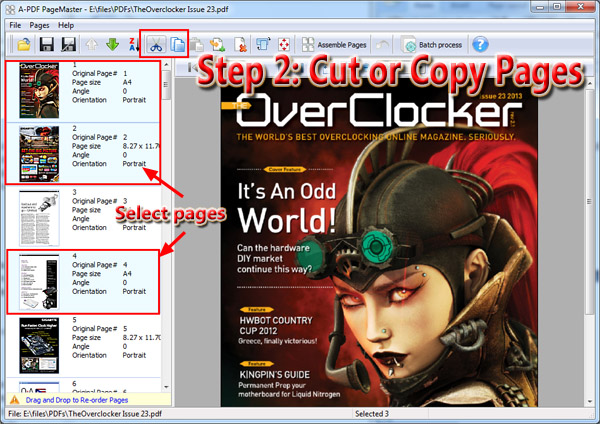600x424 pixels.
Task: Copy selected pages with the copy icon
Action: pyautogui.click(x=178, y=45)
